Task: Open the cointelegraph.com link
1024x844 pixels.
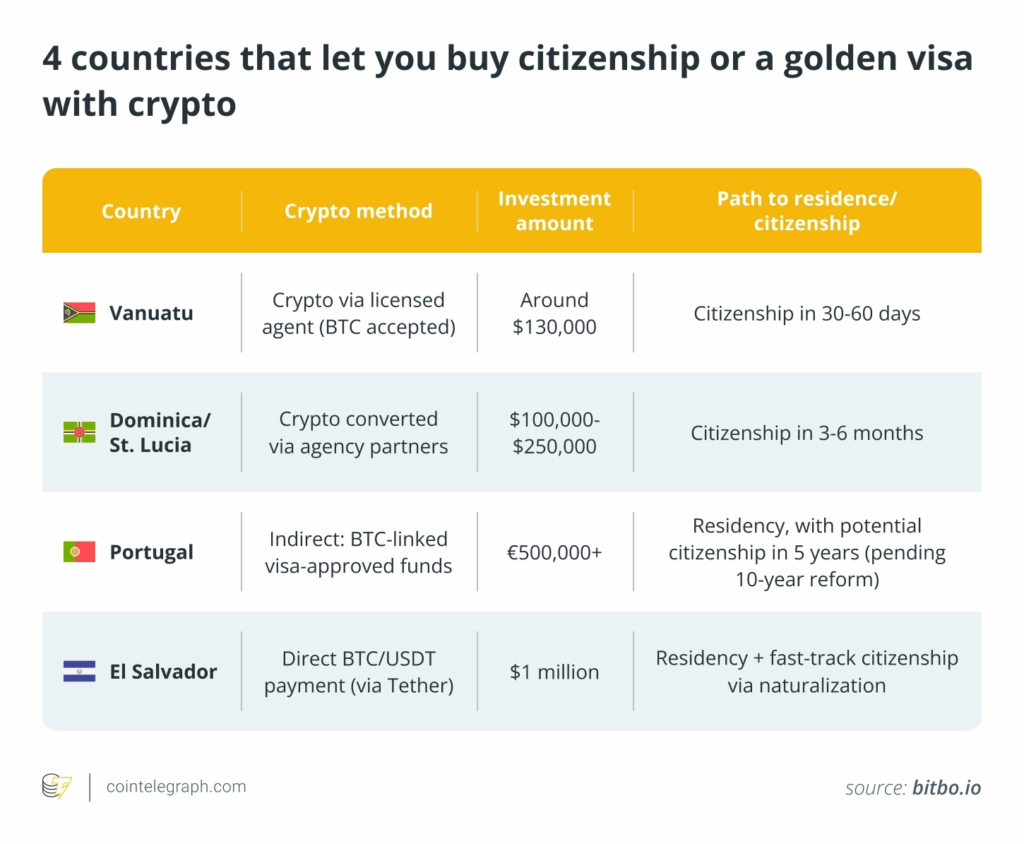Action: tap(176, 787)
